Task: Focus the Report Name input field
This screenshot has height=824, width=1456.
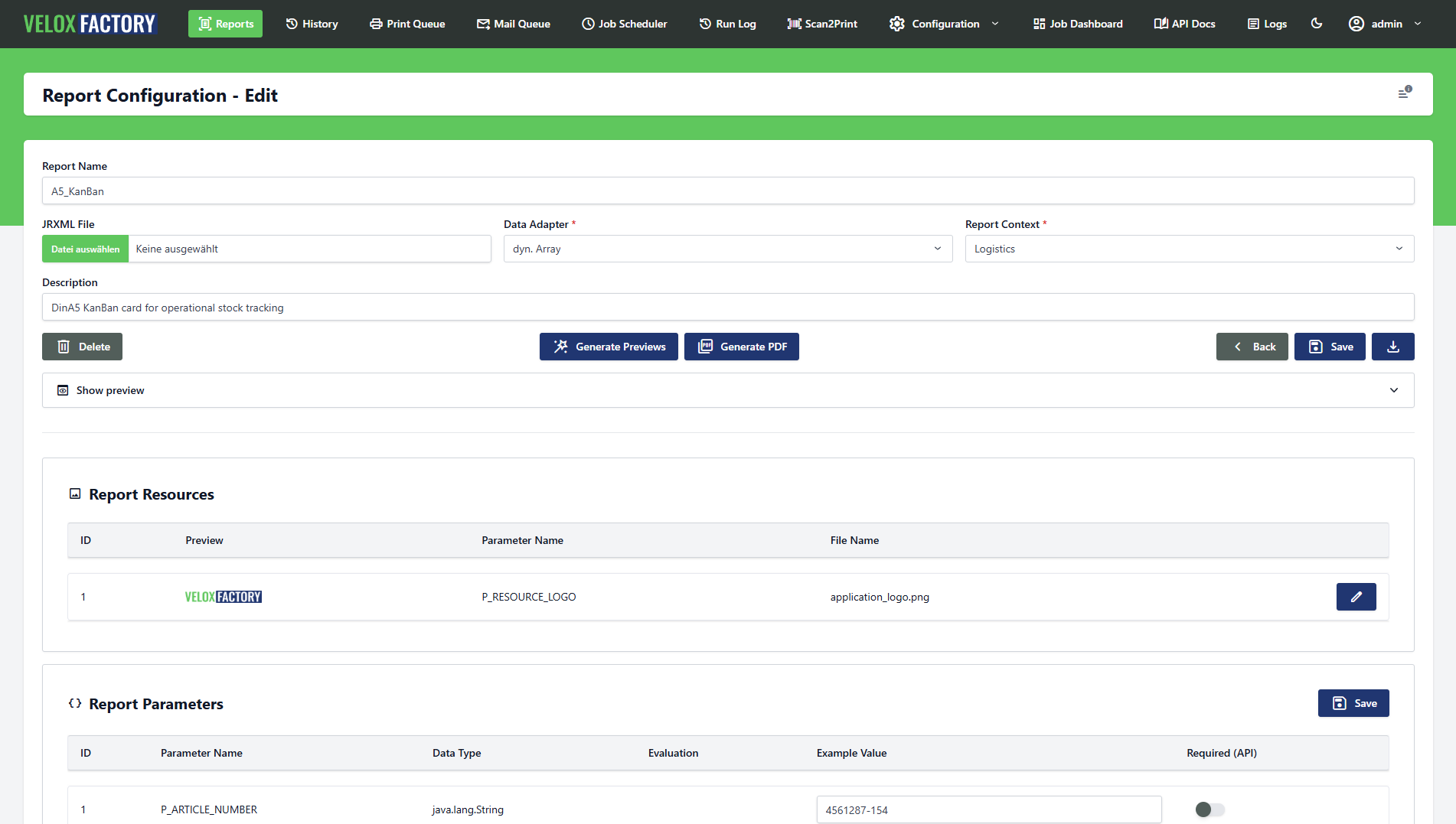Action: (x=728, y=191)
